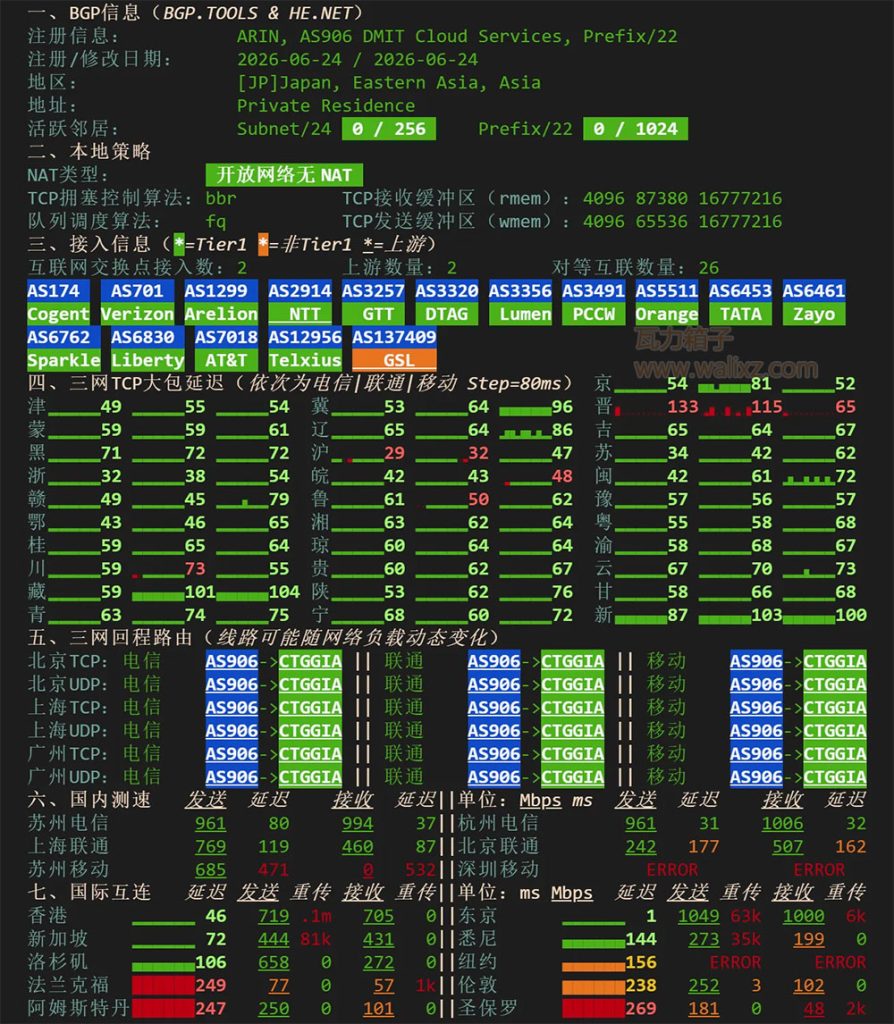Click the 阿姆斯特丹 latency value 247
894x1024 pixels.
210,1009
